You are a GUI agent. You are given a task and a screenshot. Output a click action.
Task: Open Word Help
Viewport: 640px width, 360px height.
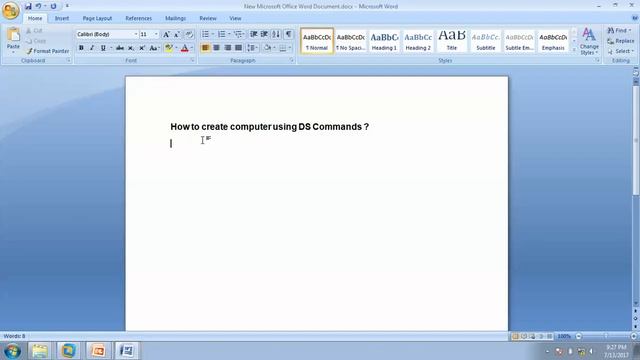[635, 18]
